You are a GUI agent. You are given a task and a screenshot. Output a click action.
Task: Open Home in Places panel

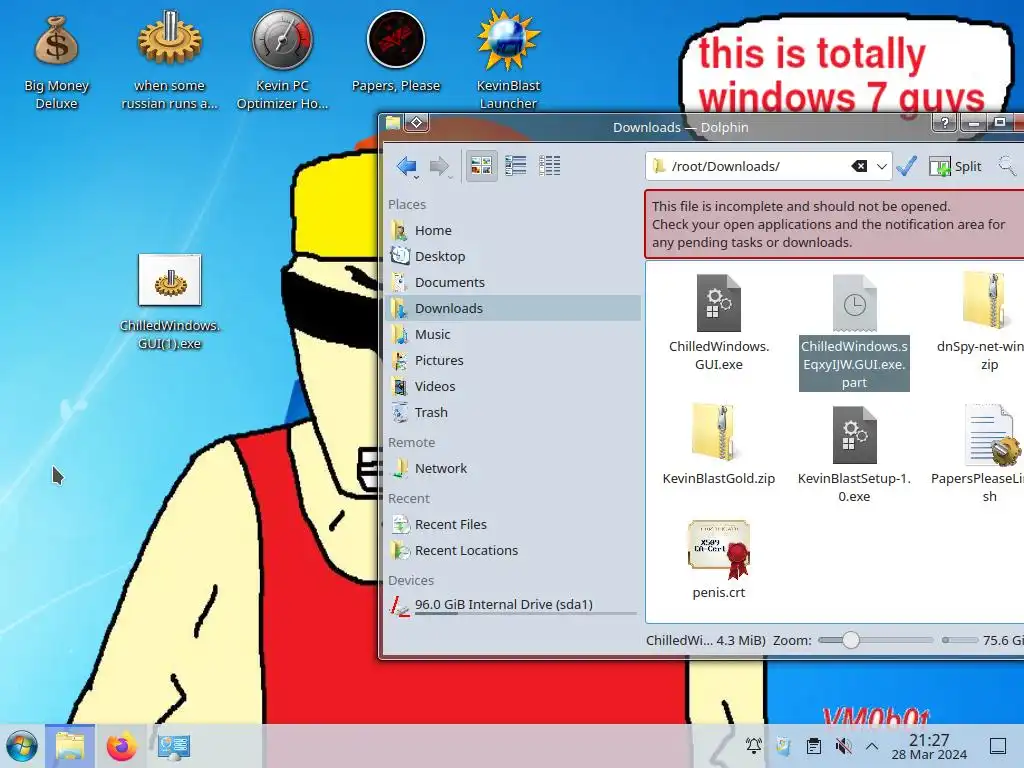[x=512, y=230]
